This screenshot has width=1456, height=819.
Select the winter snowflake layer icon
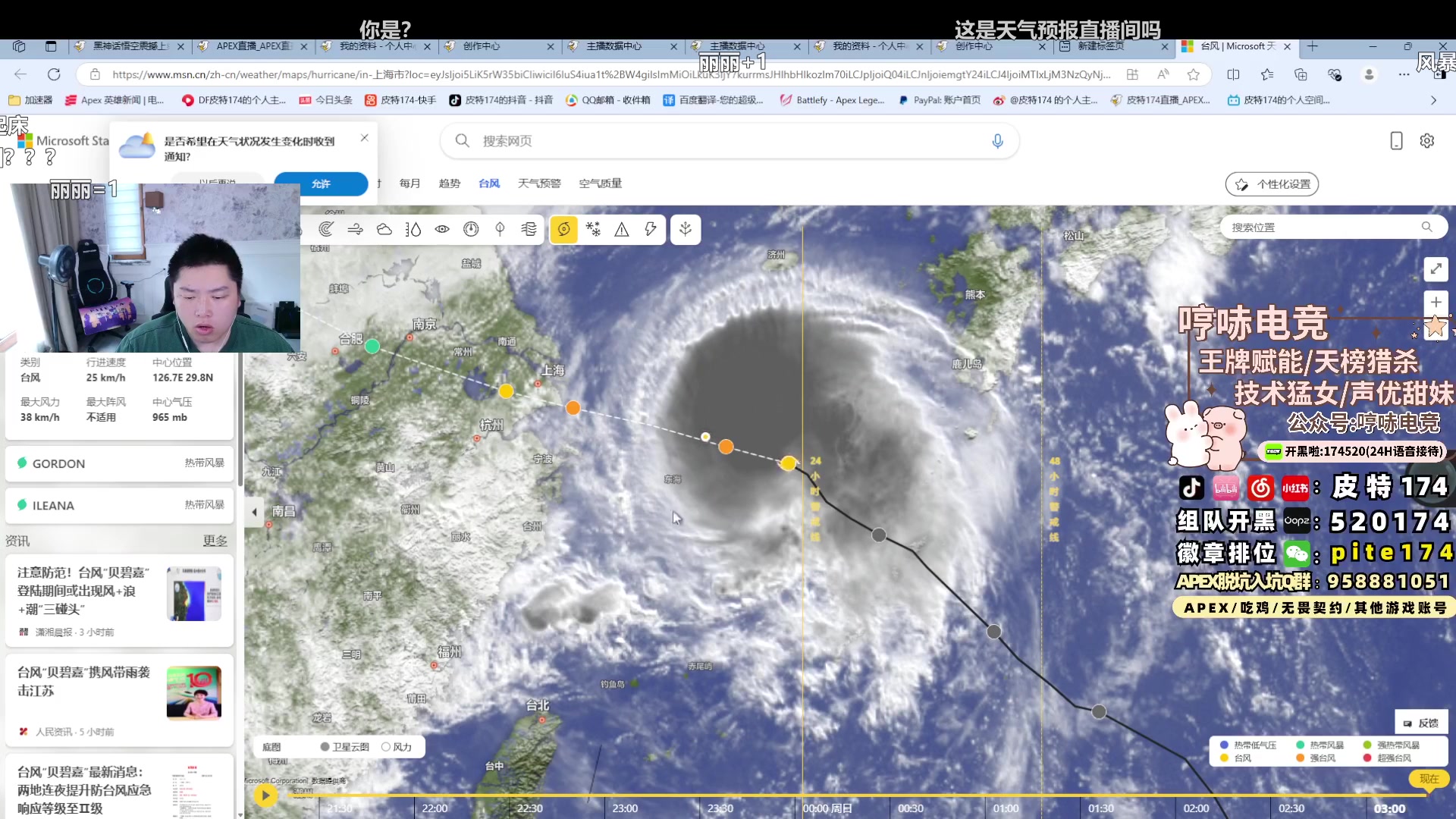pos(593,229)
